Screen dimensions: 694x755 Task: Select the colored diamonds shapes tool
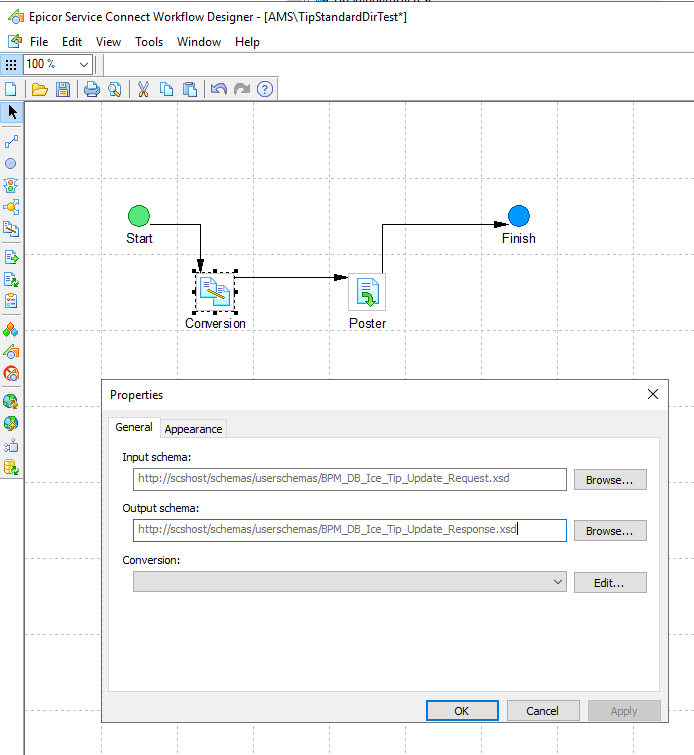click(x=11, y=330)
